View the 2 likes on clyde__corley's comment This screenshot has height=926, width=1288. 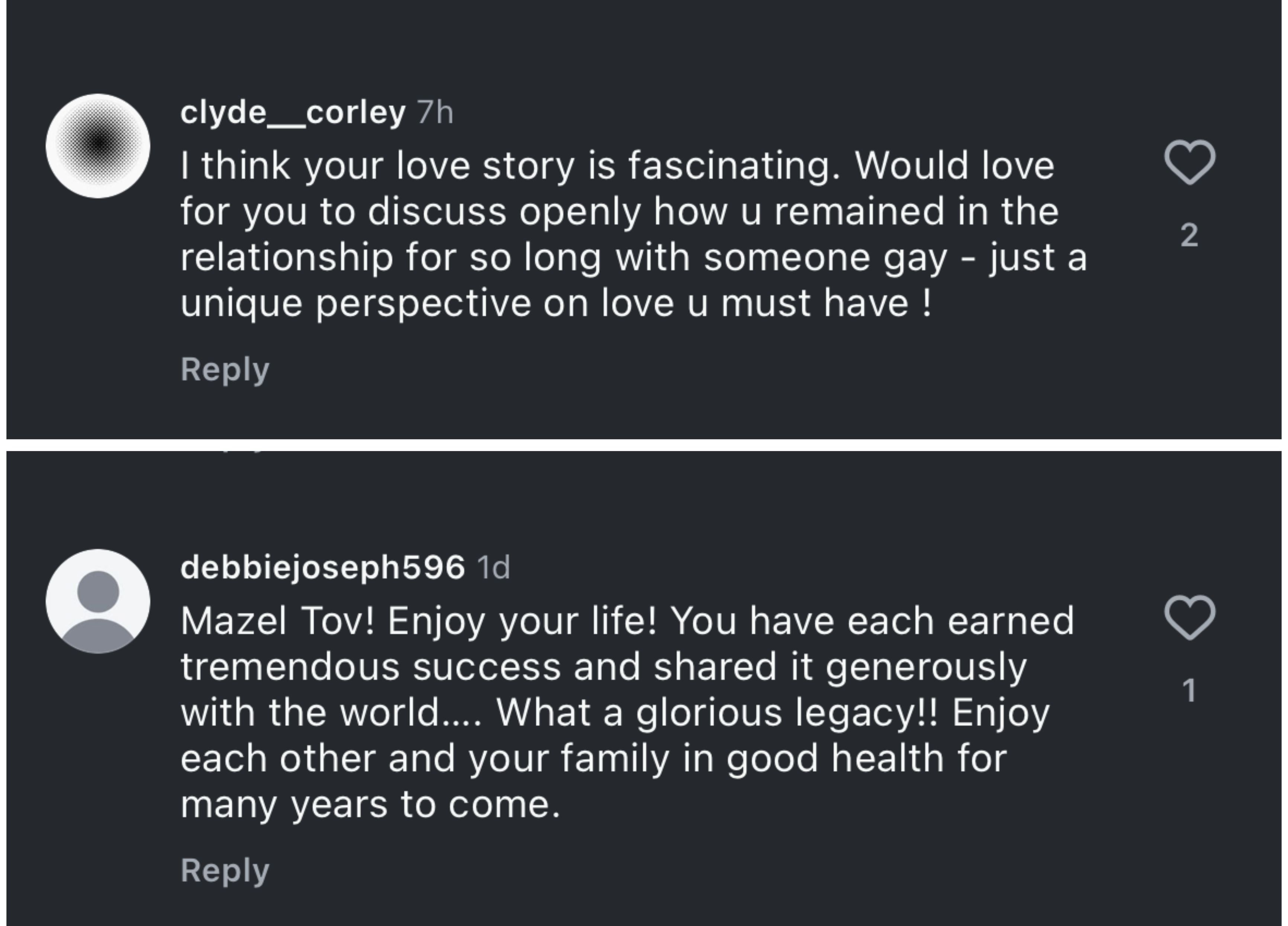[1189, 235]
